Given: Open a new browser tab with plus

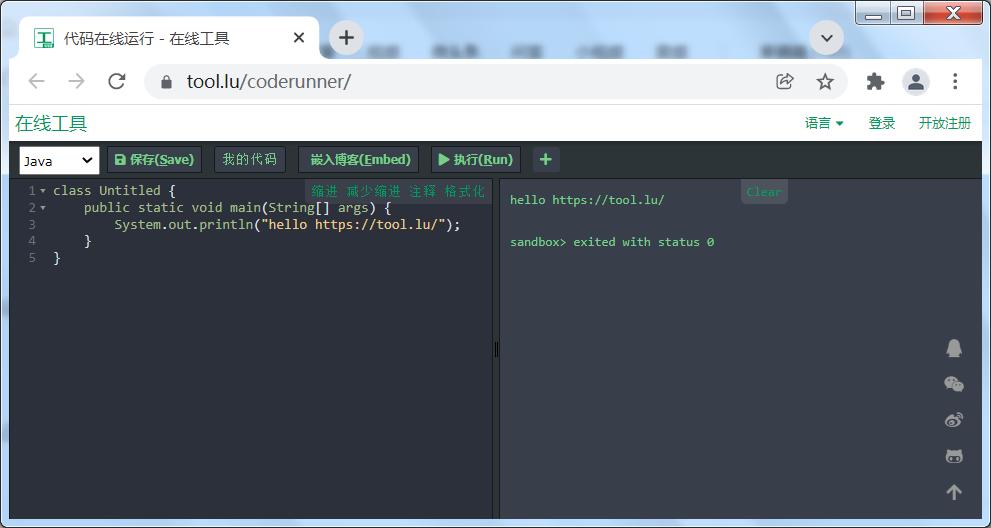Looking at the screenshot, I should 346,37.
